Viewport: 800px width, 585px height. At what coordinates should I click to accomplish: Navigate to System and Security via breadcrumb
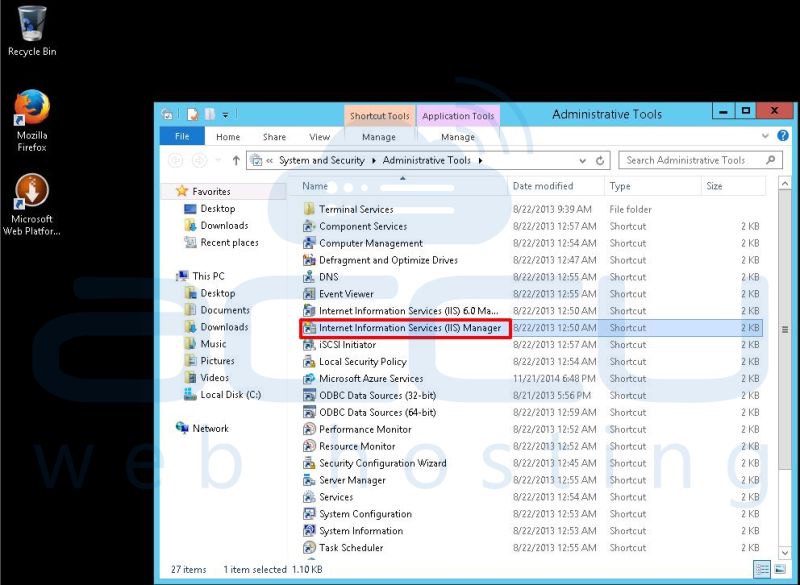[x=325, y=159]
